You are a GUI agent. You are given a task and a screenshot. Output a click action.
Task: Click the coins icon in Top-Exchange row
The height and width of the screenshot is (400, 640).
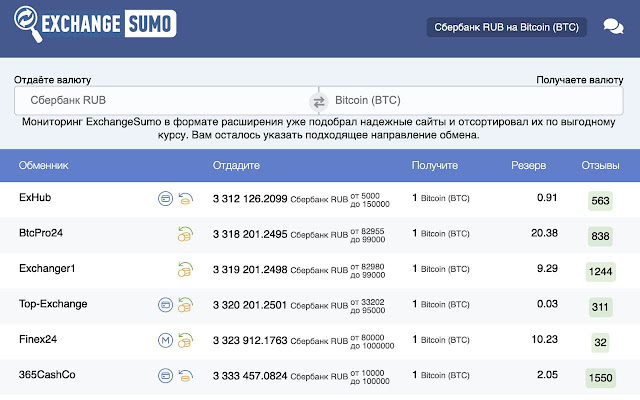(185, 305)
